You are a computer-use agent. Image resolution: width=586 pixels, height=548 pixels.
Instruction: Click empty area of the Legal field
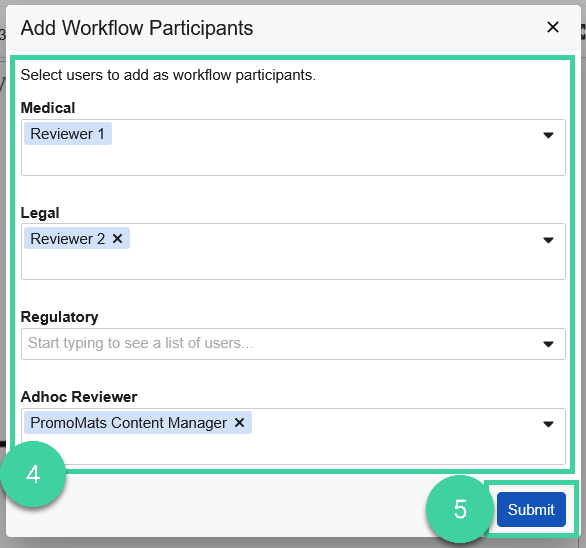point(318,262)
